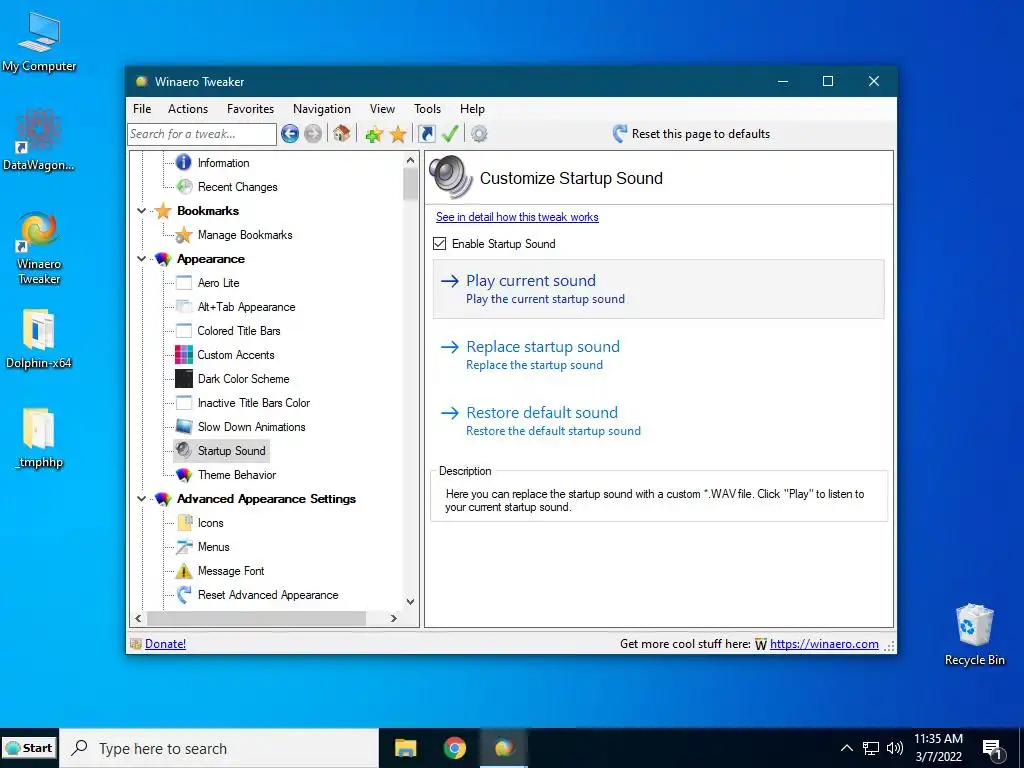Select the Dolphin-x64 desktop folder
1024x768 pixels.
tap(39, 338)
